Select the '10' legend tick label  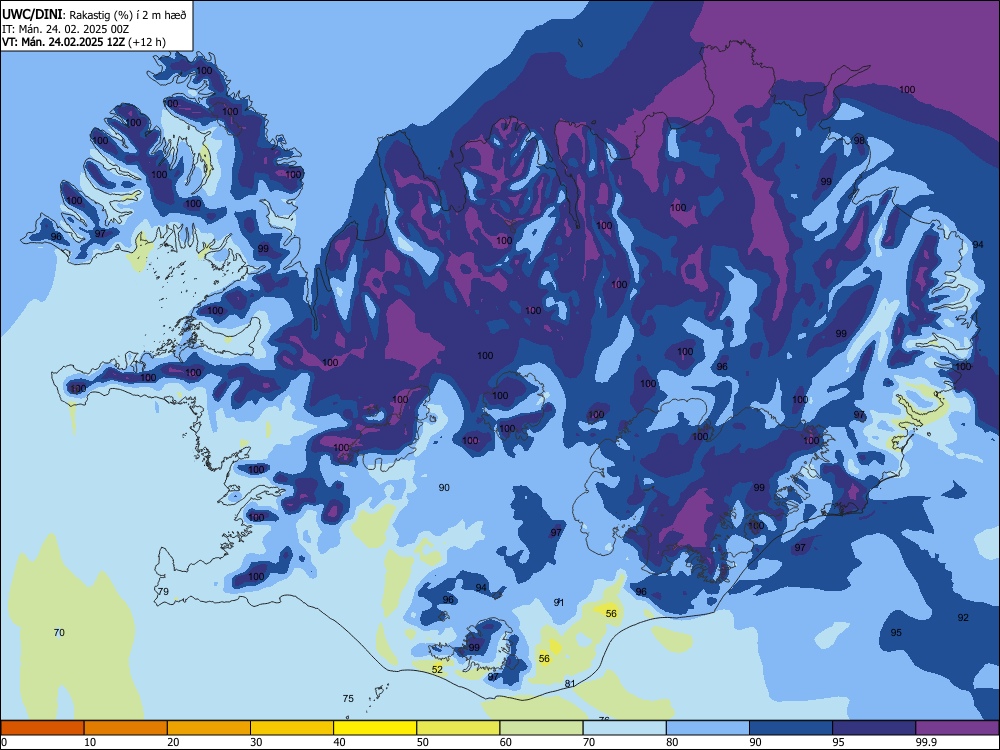tap(90, 742)
